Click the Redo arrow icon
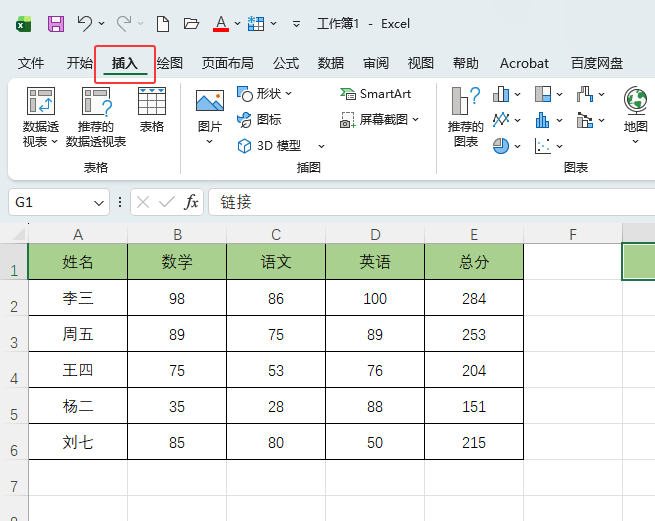 124,24
